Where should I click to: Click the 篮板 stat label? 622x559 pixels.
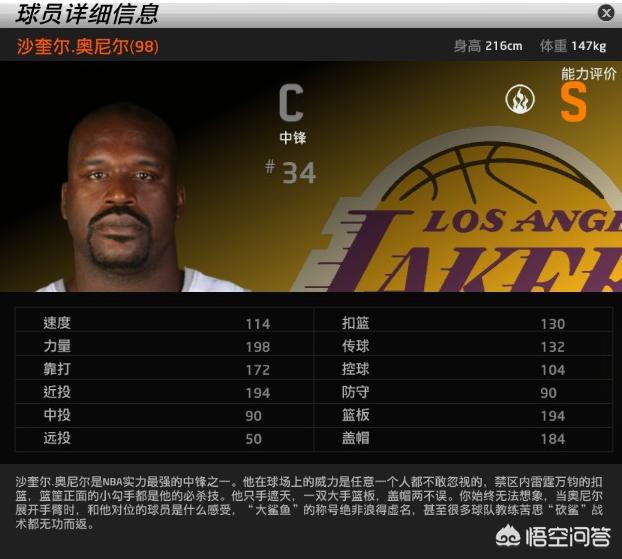356,415
